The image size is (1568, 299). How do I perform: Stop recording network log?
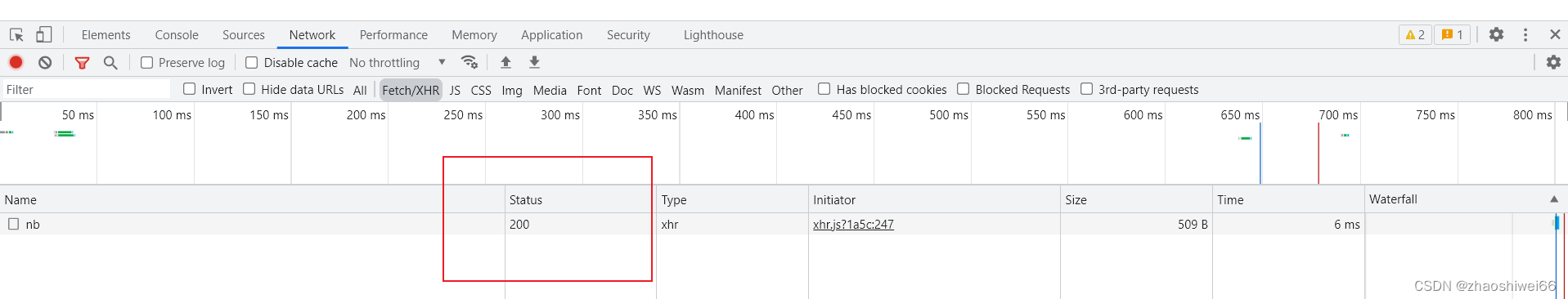(x=16, y=62)
